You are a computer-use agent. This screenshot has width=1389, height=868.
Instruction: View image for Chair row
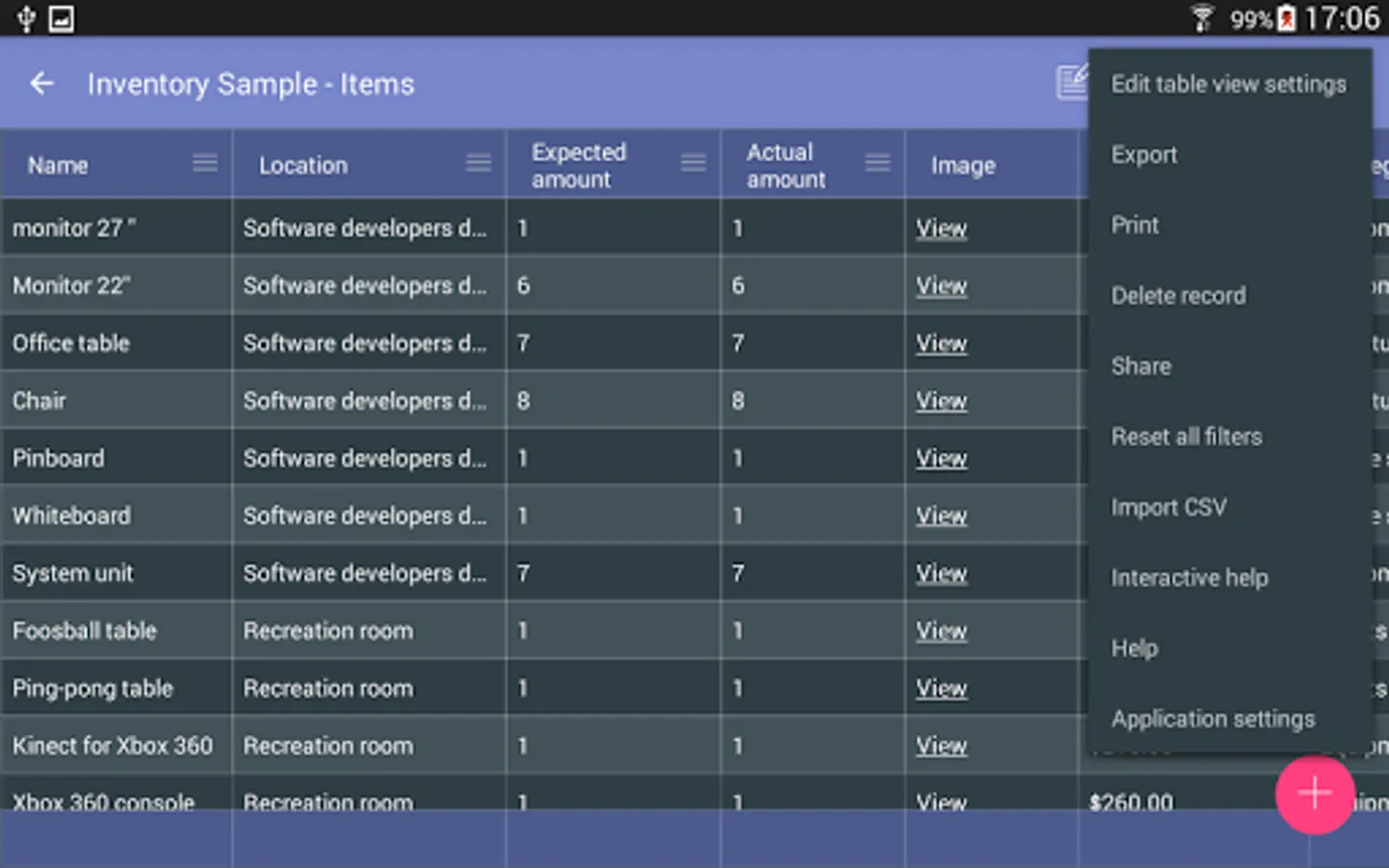941,401
